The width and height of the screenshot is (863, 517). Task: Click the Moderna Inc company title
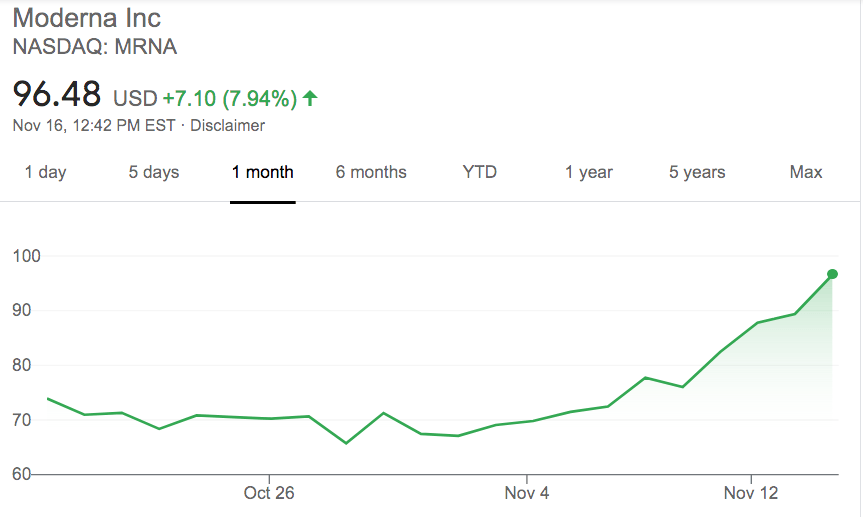click(86, 18)
